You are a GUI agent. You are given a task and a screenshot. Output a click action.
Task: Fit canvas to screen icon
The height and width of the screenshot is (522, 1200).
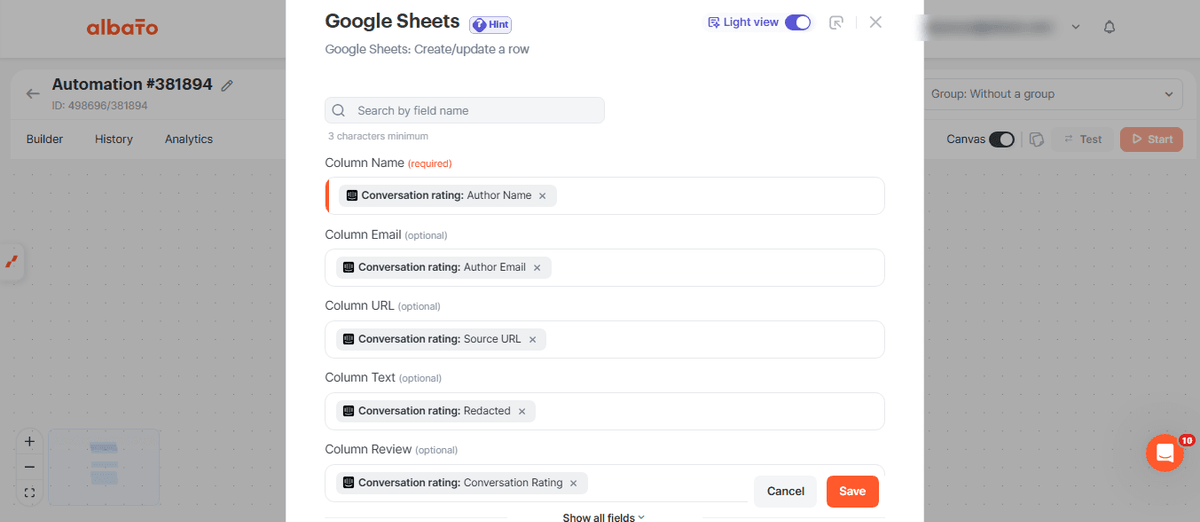(29, 493)
